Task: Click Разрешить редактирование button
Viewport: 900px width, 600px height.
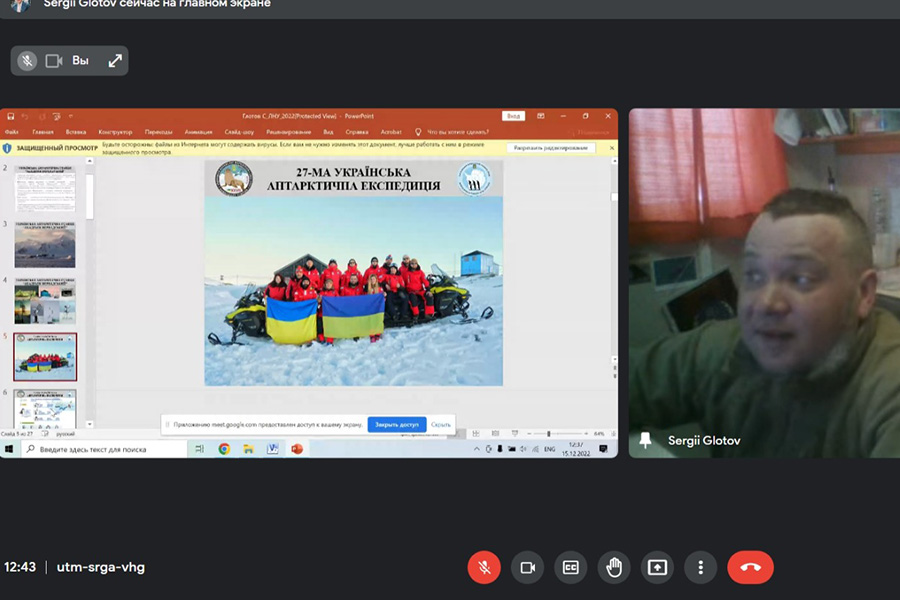Action: click(x=551, y=148)
